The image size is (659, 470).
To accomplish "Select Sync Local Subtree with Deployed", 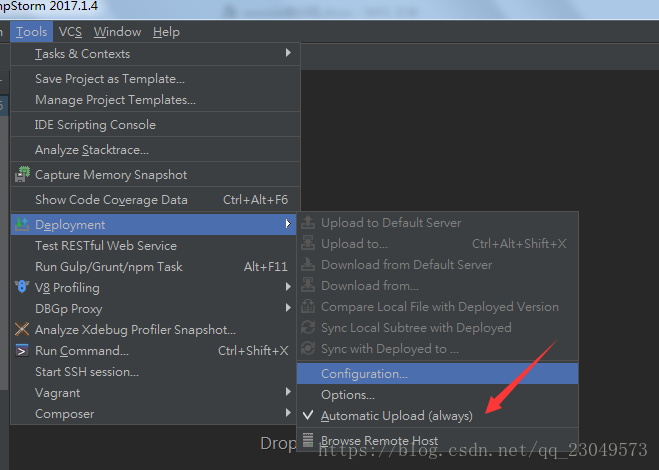I will pos(438,327).
